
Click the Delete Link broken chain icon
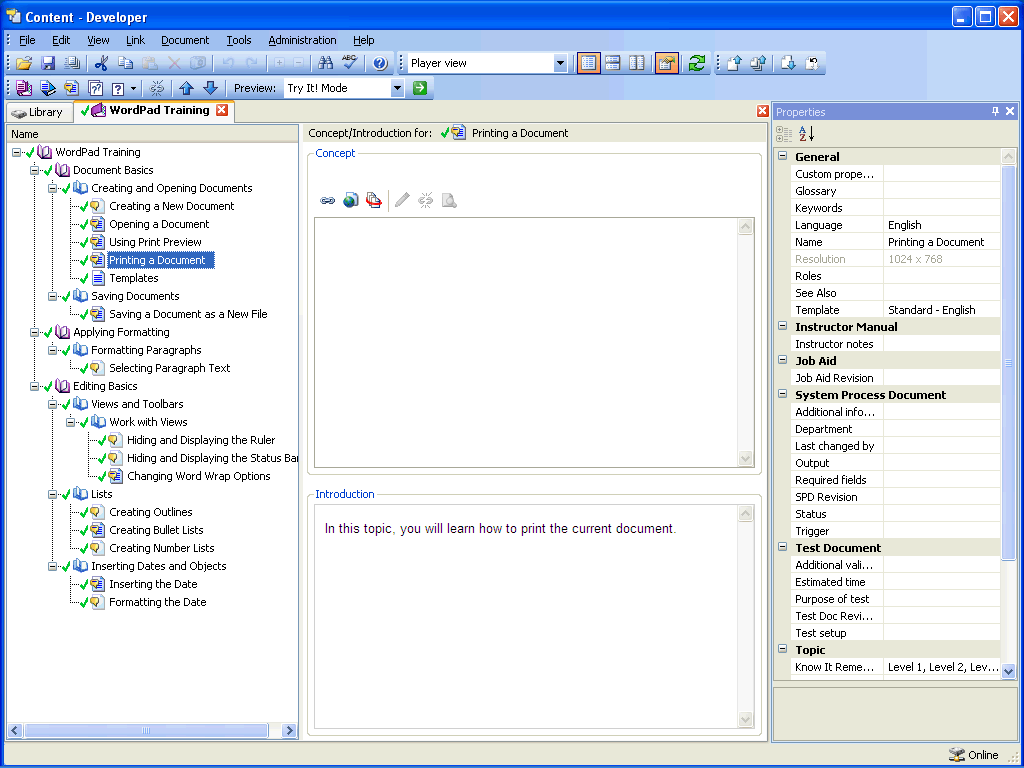[157, 88]
